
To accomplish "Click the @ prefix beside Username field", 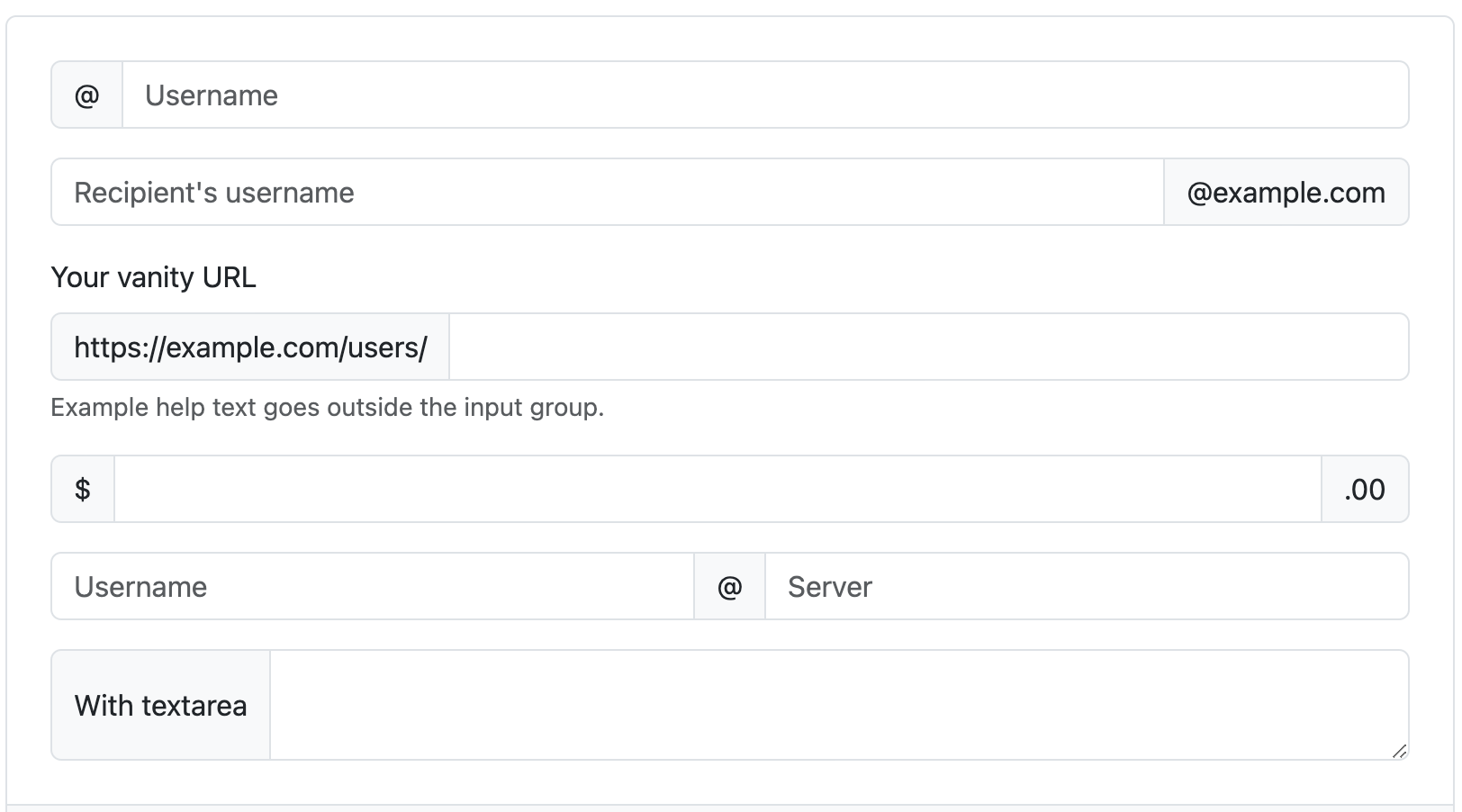I will [86, 95].
